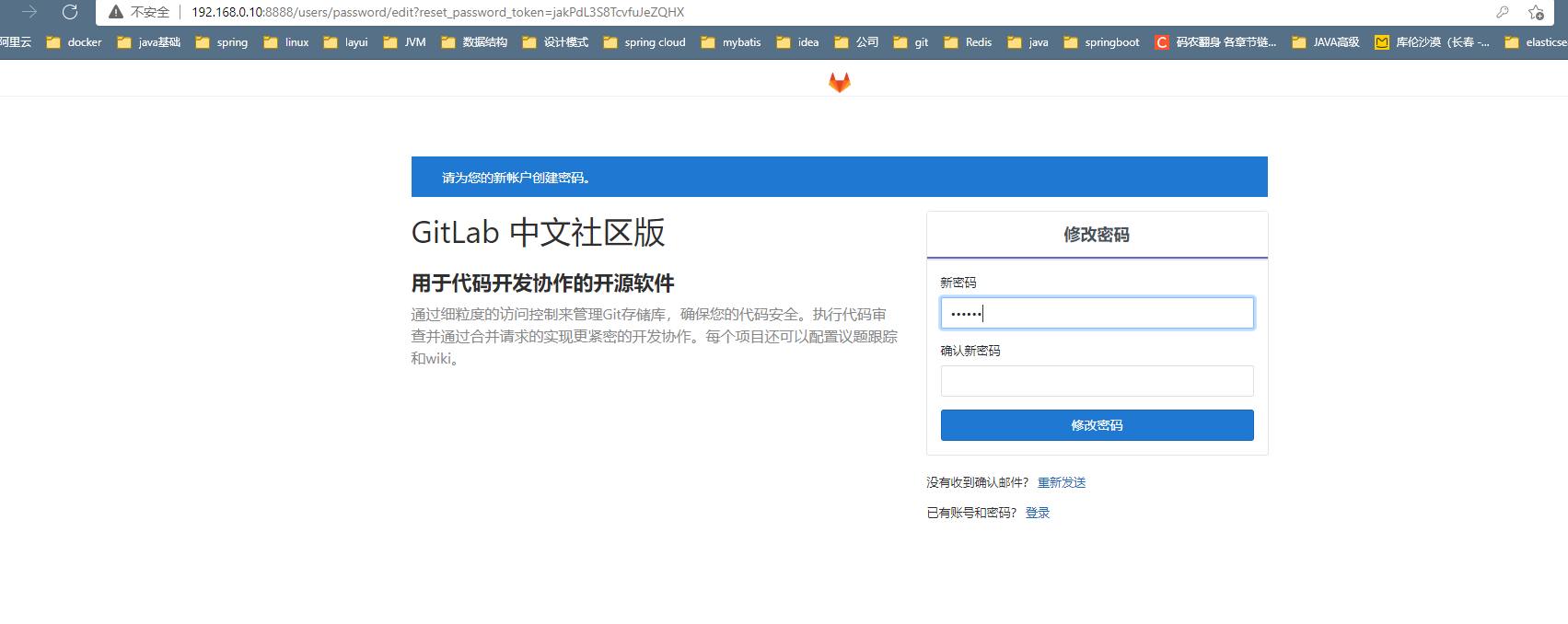
Task: Click the browser address bar URL
Action: click(437, 12)
